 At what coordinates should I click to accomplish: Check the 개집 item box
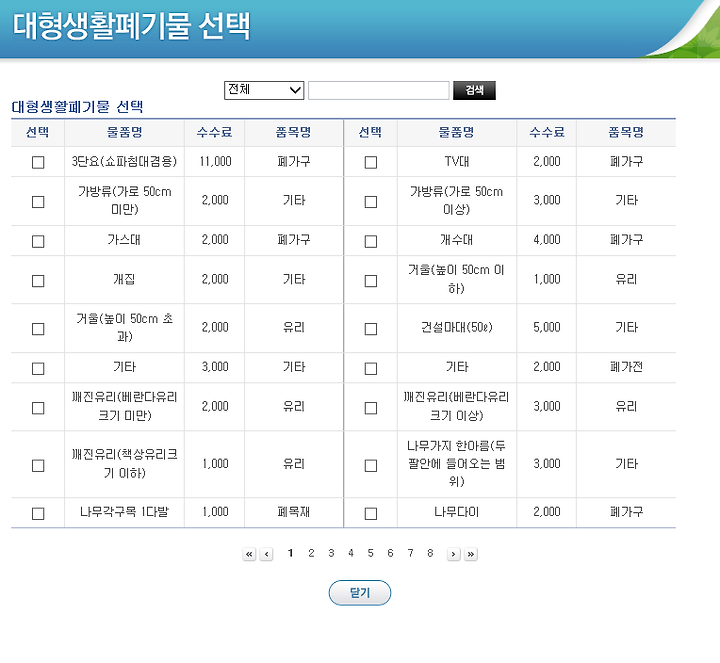(x=38, y=281)
